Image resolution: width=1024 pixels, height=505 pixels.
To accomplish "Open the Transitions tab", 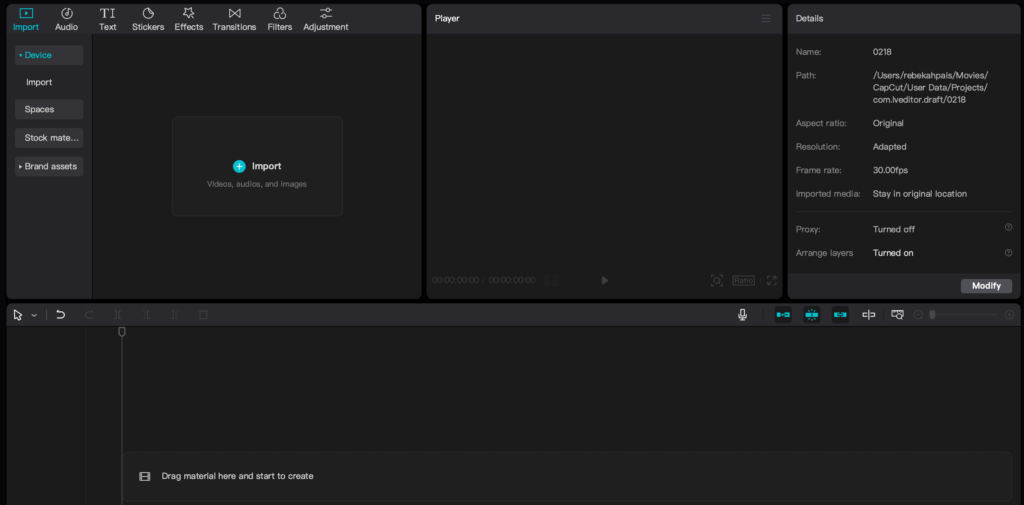I will (x=234, y=20).
